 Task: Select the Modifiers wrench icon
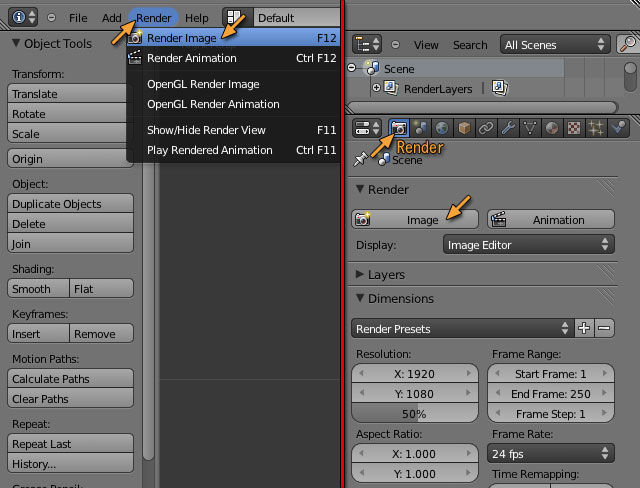[x=509, y=128]
